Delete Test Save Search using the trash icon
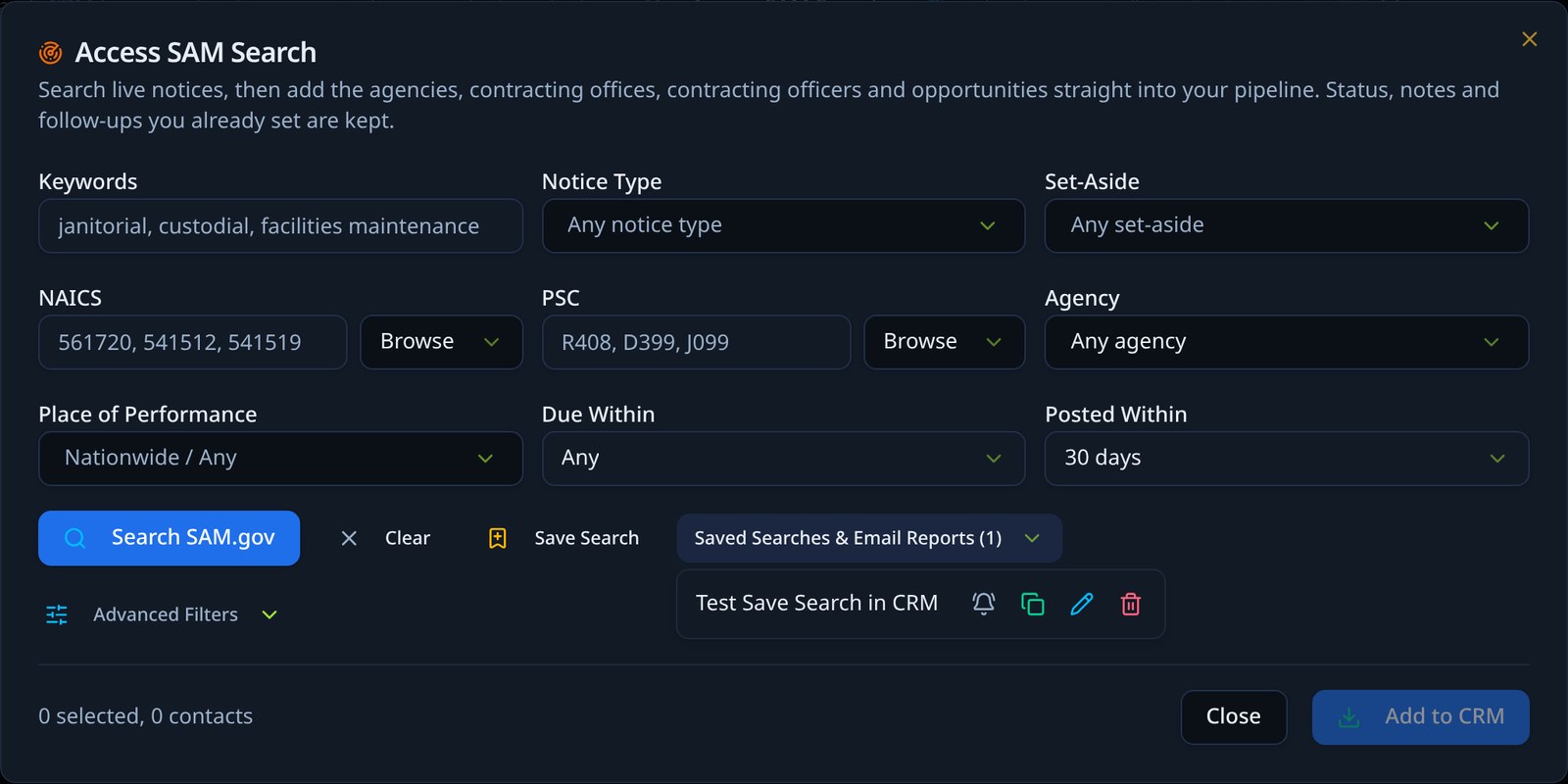 coord(1130,604)
